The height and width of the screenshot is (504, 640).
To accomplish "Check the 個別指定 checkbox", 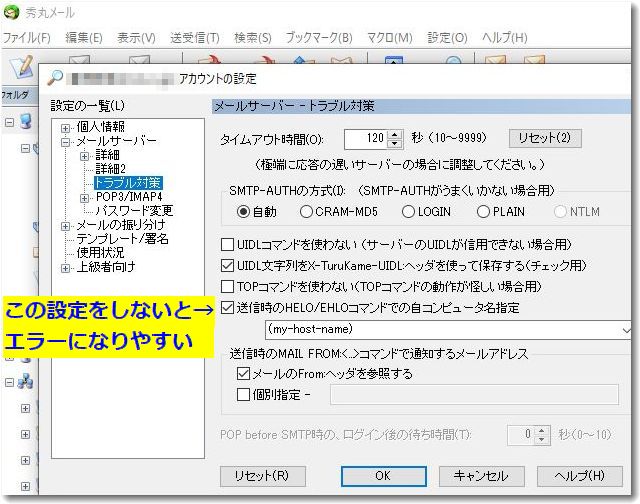I will click(244, 395).
